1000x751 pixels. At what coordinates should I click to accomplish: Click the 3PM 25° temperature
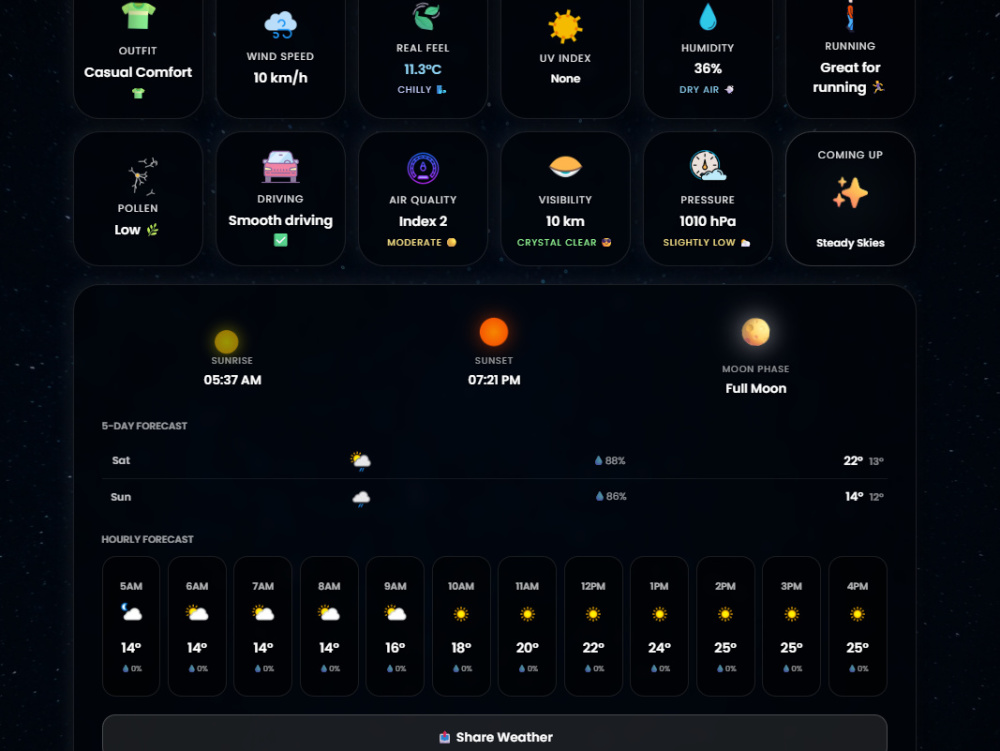coord(791,648)
